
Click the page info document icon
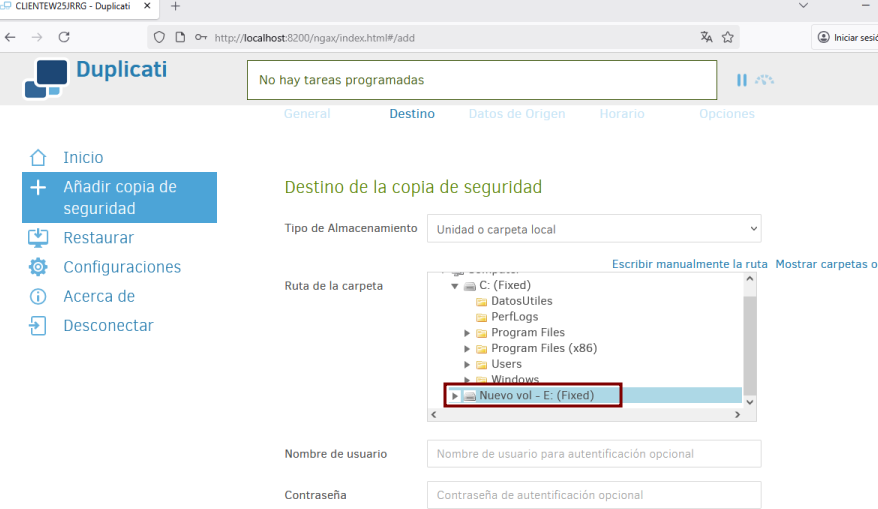click(x=180, y=38)
